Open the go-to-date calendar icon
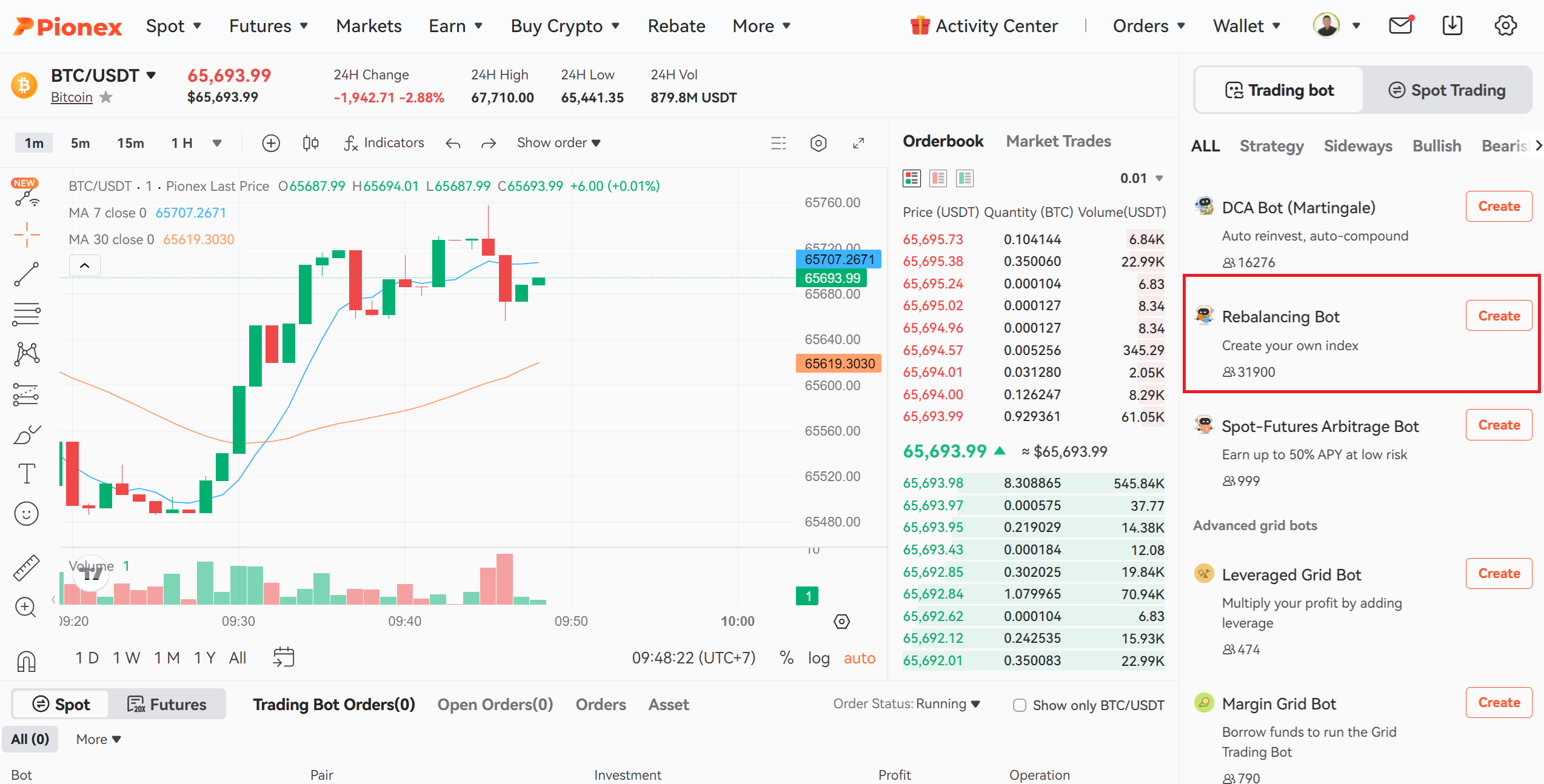The width and height of the screenshot is (1544, 784). pos(284,657)
